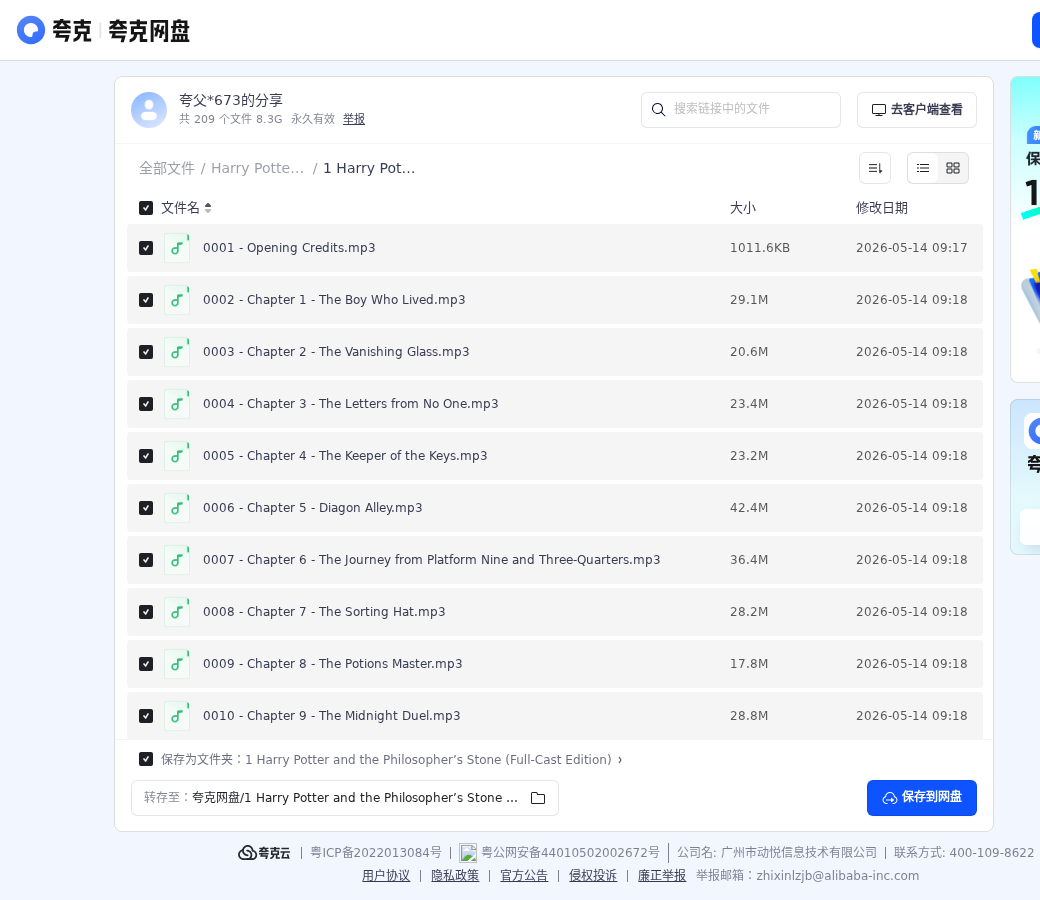Open the sort order icon button

coord(875,168)
